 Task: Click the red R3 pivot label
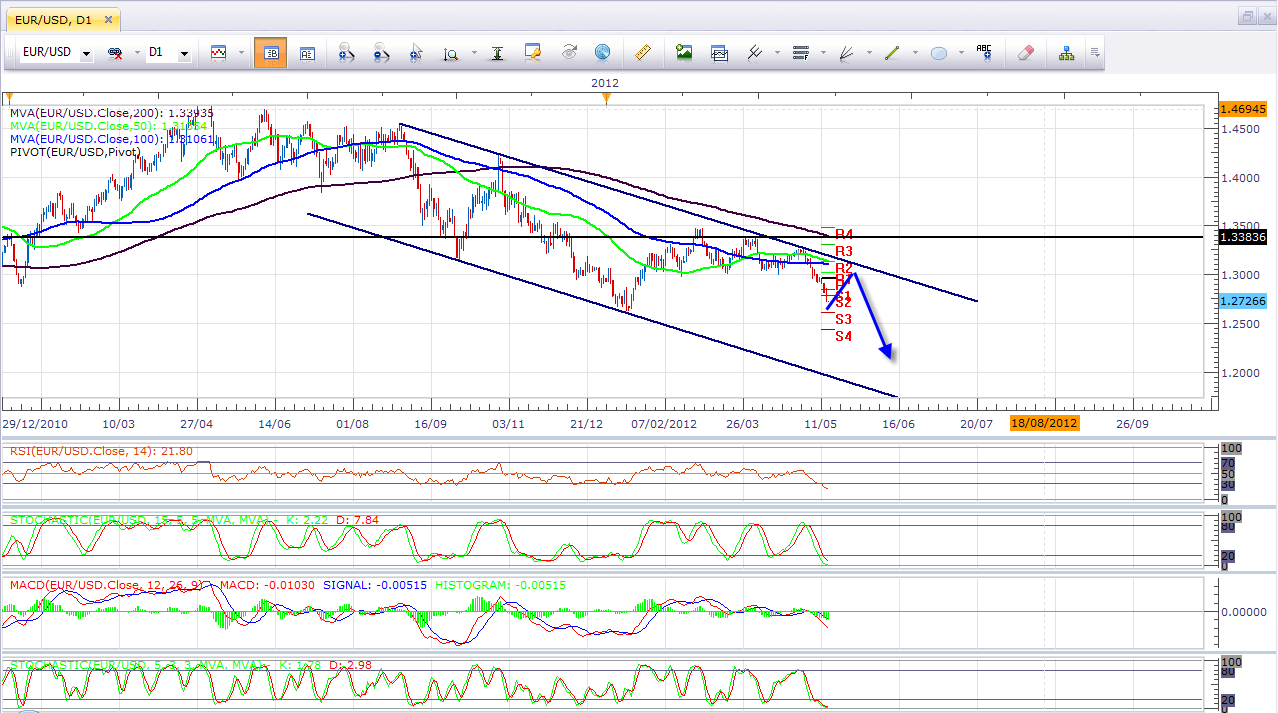(844, 250)
